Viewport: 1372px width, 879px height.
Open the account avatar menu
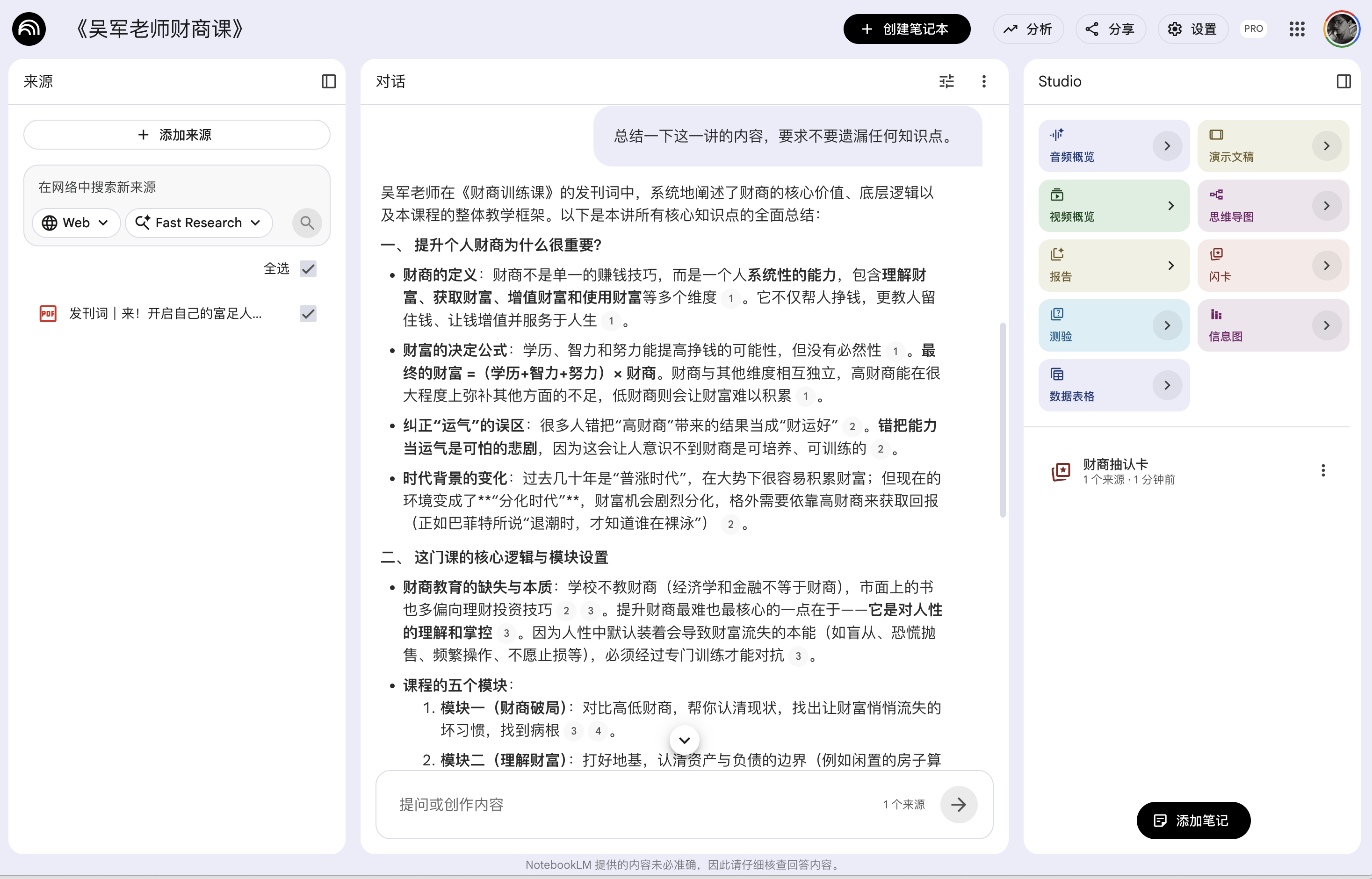point(1342,29)
